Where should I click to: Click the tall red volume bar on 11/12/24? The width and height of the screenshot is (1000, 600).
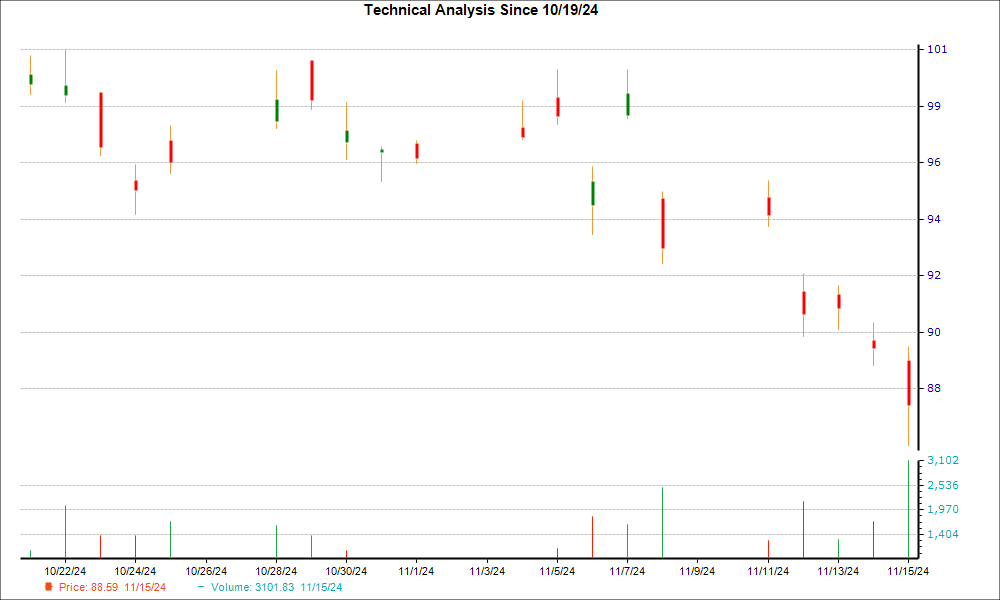click(x=803, y=530)
